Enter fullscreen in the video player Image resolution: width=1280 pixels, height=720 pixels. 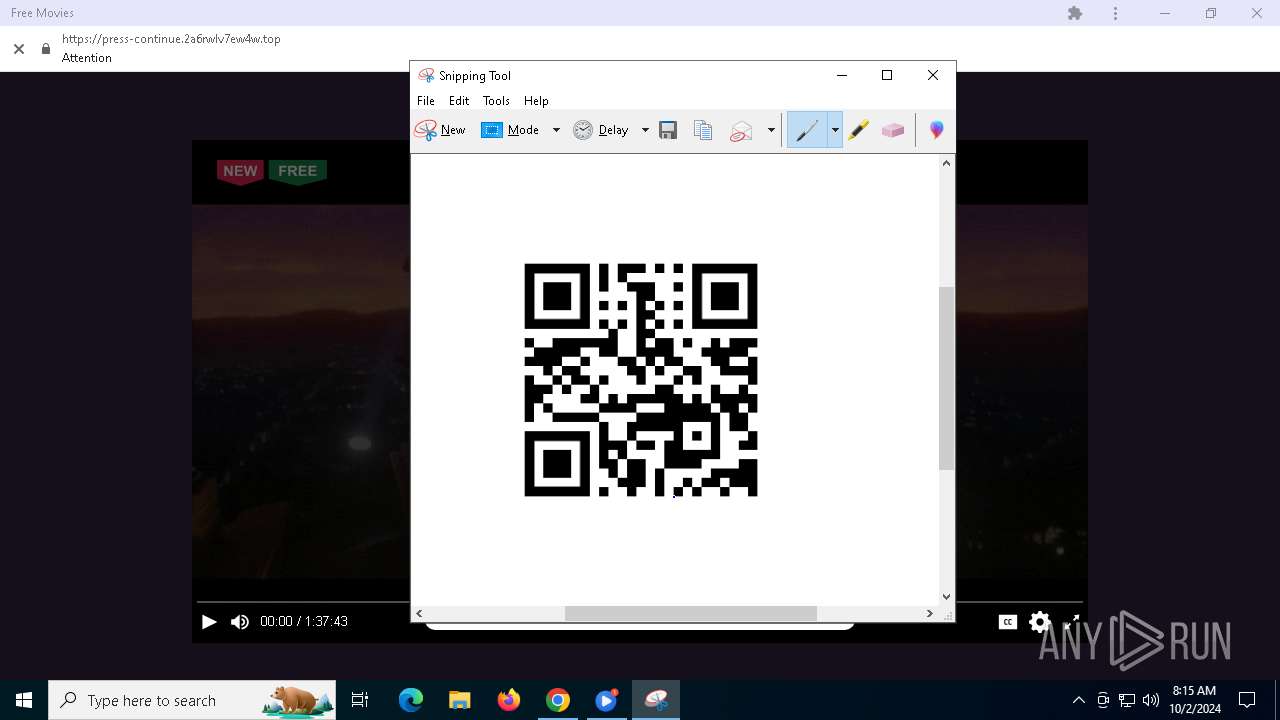pos(1072,622)
